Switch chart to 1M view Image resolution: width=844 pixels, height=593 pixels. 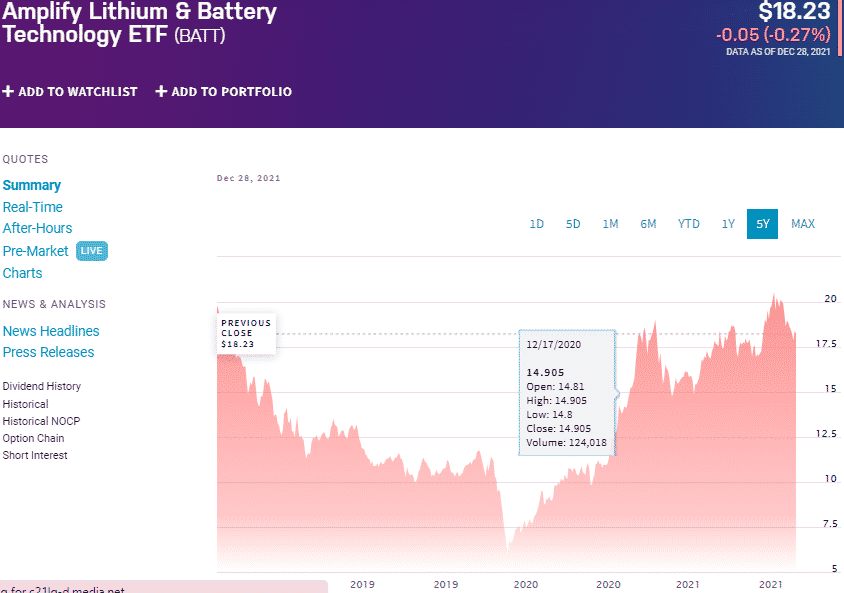click(610, 224)
